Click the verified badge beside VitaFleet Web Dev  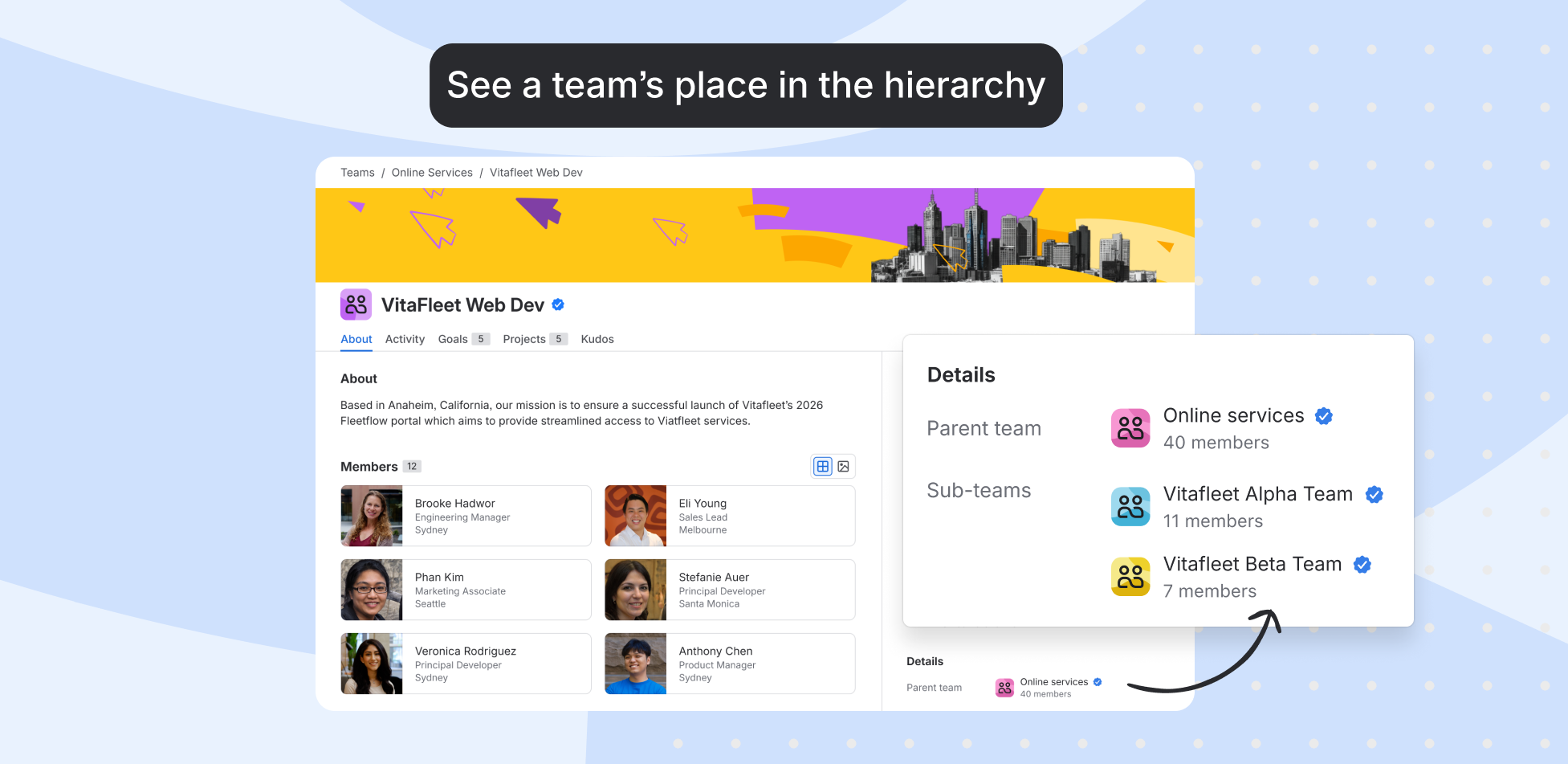click(558, 304)
